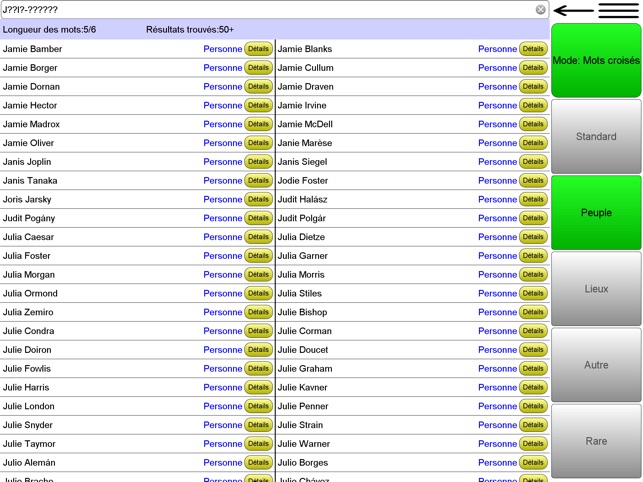Select the name Janis Tanaka
This screenshot has width=643, height=482.
[x=30, y=180]
